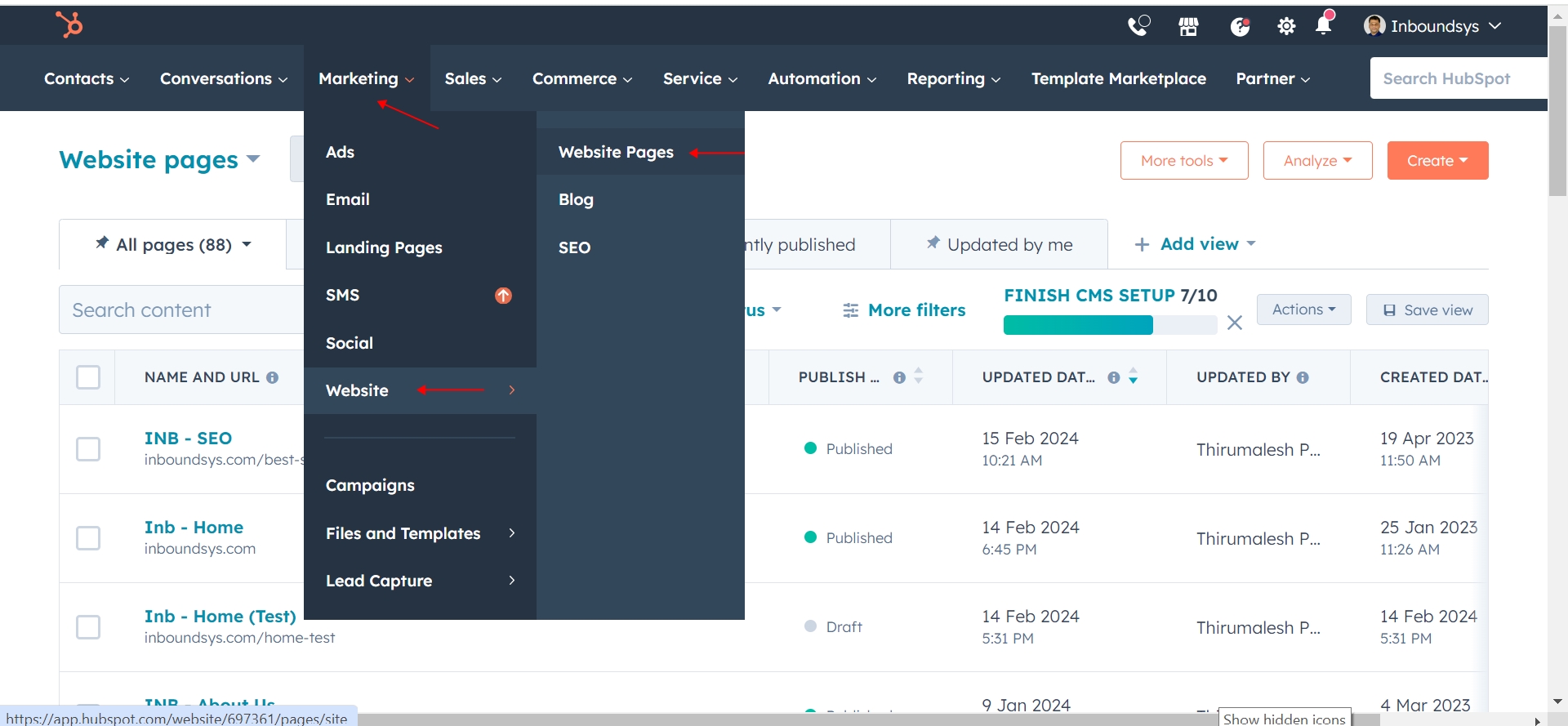
Task: Open the Sales nav dropdown
Action: 473,78
